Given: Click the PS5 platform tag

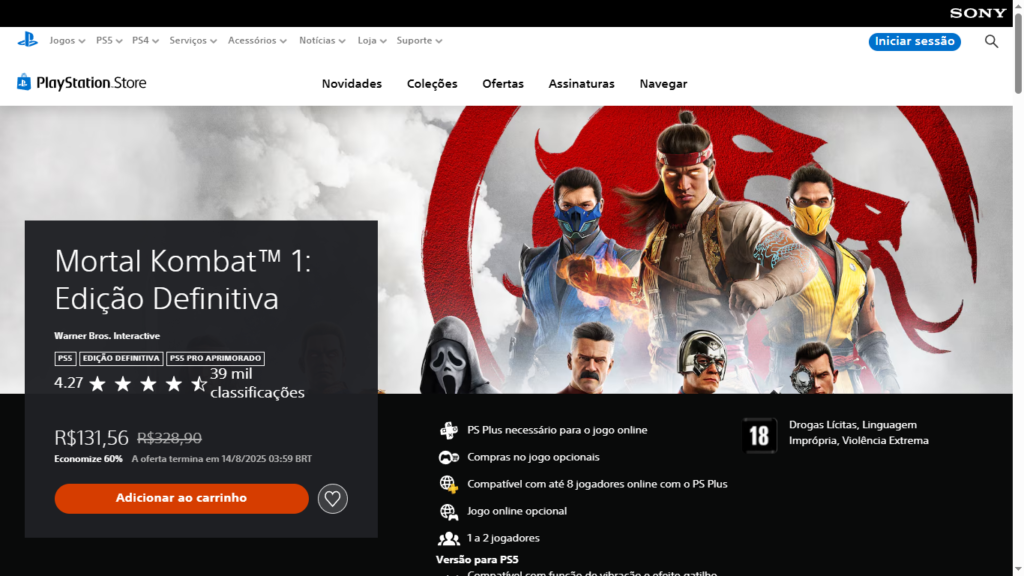Looking at the screenshot, I should (65, 359).
